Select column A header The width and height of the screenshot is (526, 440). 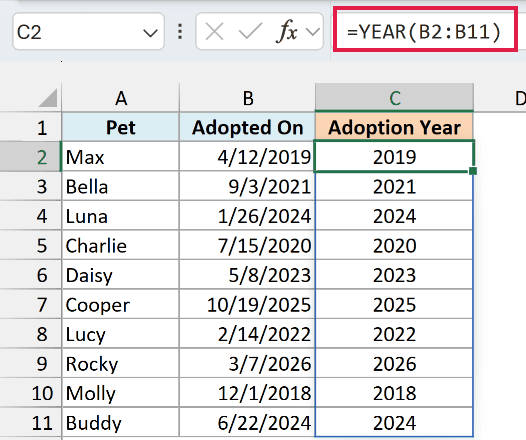(121, 98)
